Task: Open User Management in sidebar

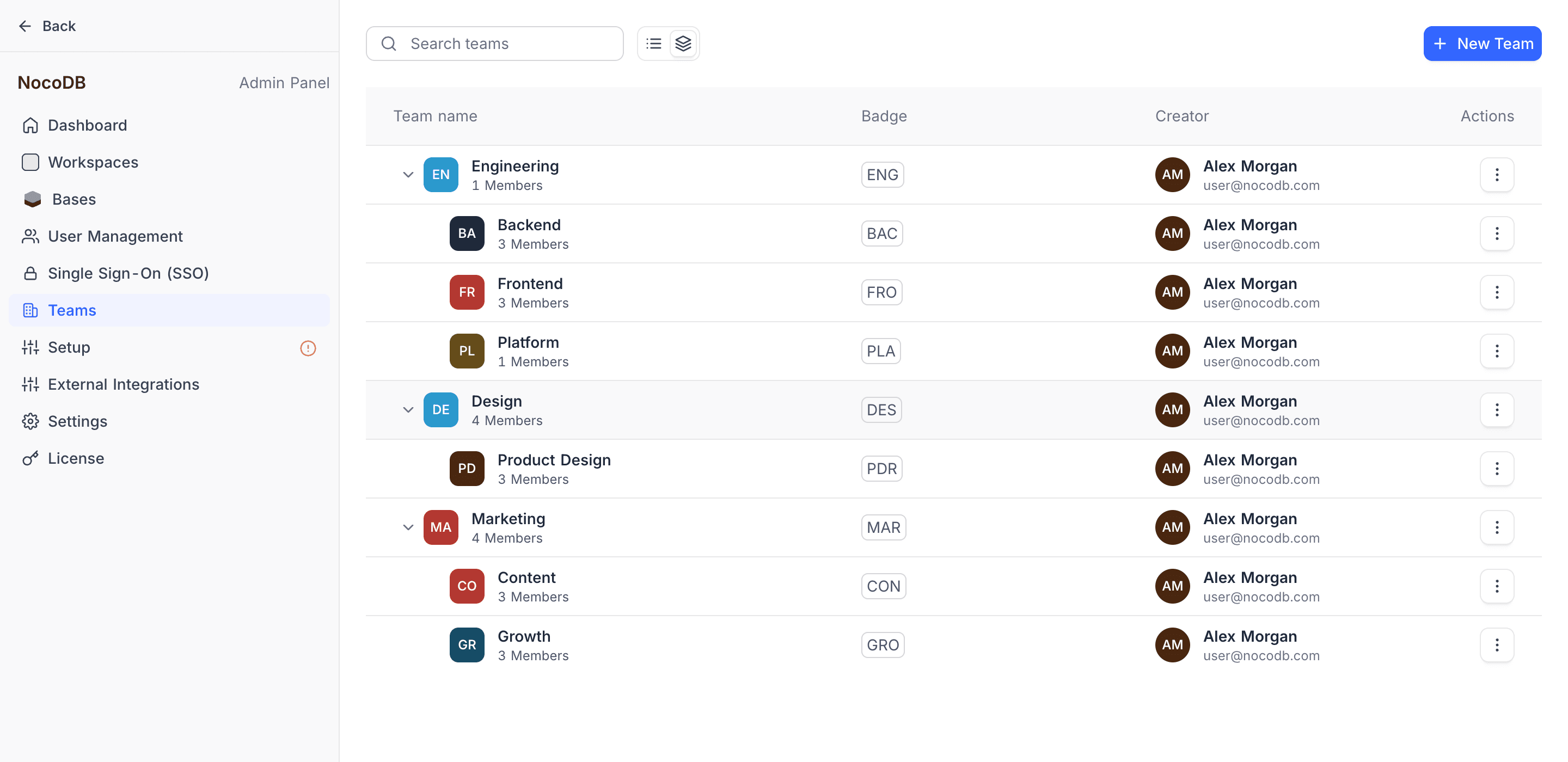Action: 115,236
